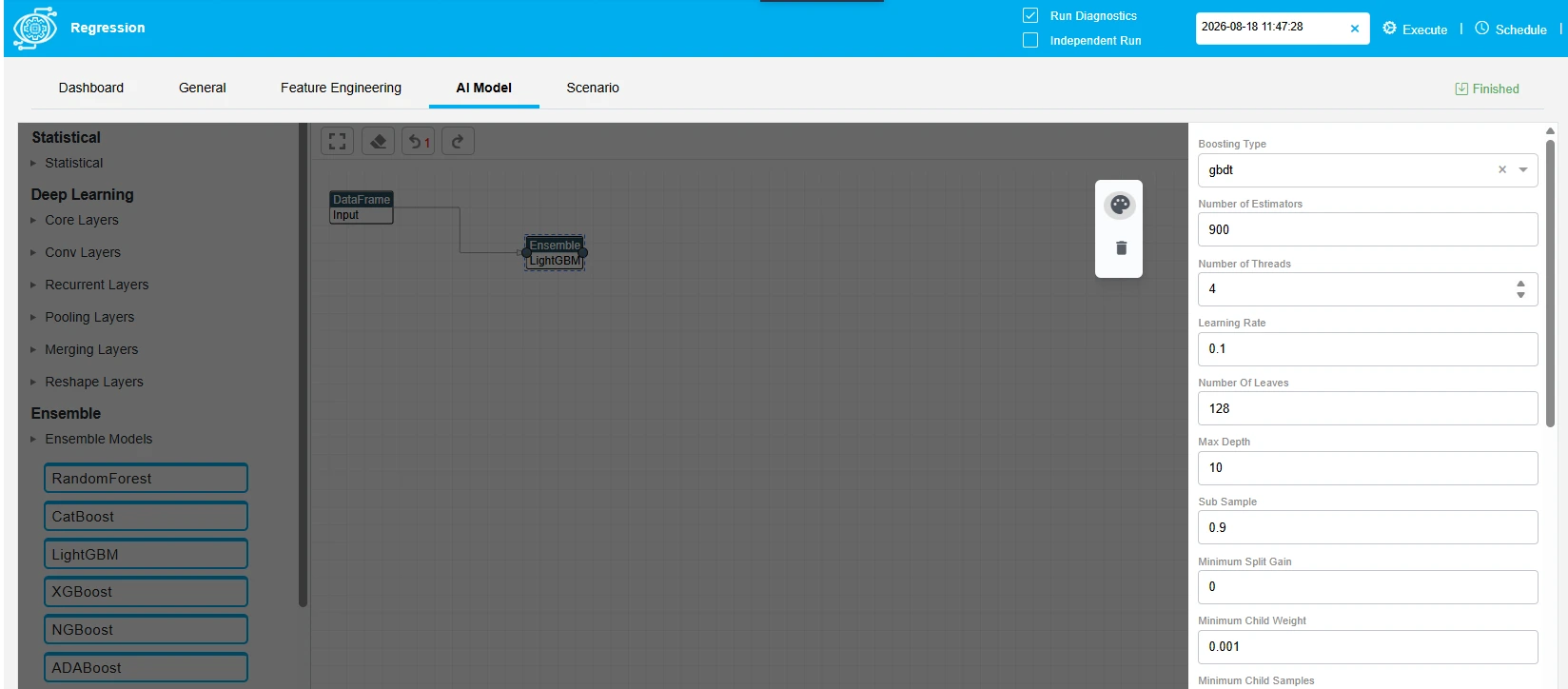The width and height of the screenshot is (1568, 689).
Task: Enable the Independent Run checkbox
Action: pyautogui.click(x=1030, y=40)
